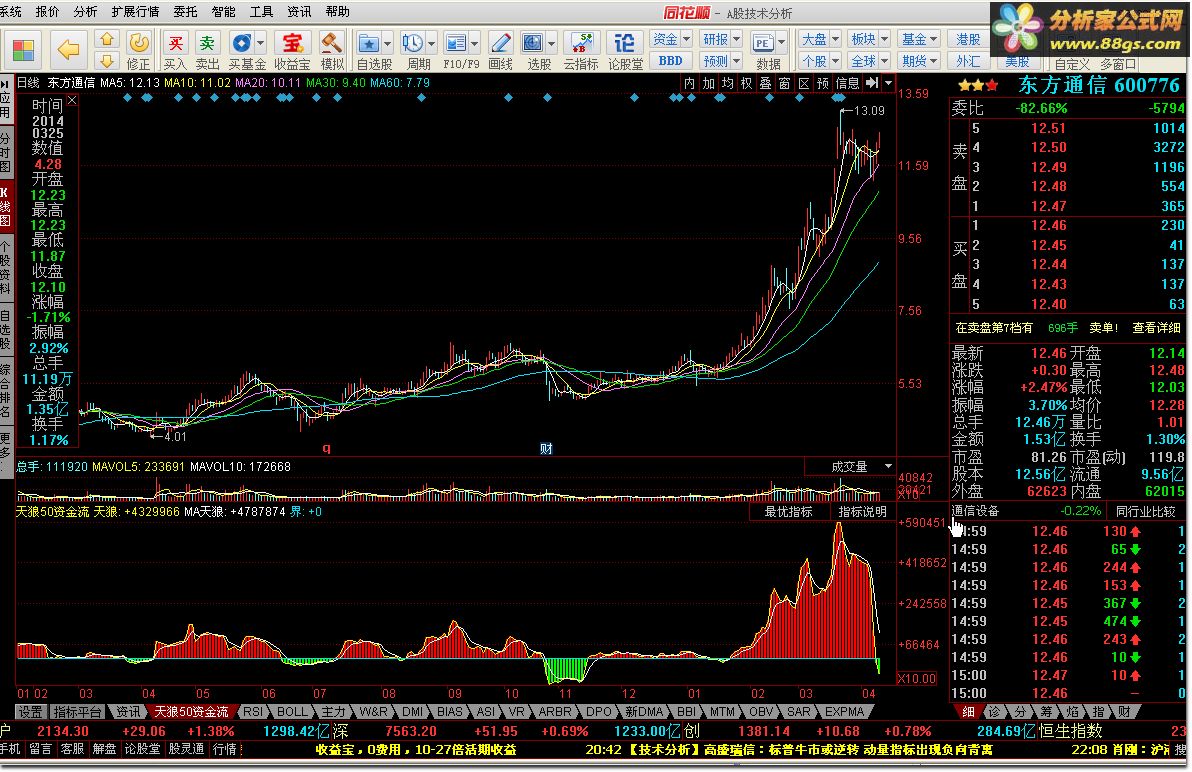Switch to the EXPMA indicator tab

[x=845, y=712]
